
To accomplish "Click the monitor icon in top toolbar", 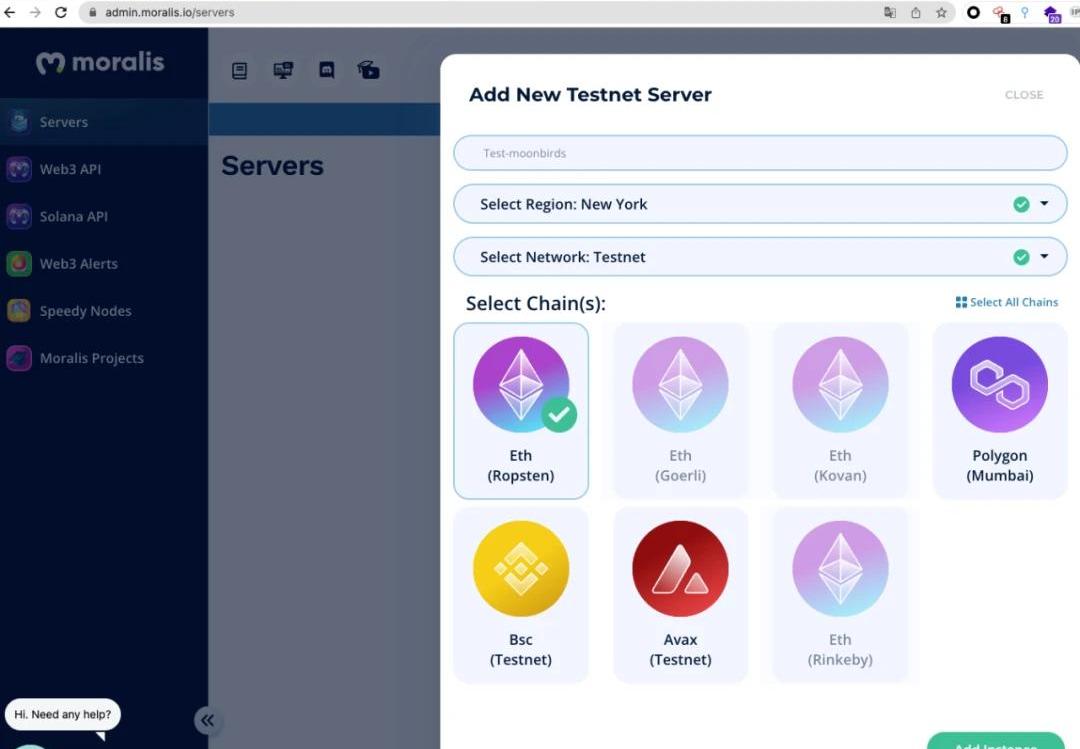I will click(x=283, y=70).
